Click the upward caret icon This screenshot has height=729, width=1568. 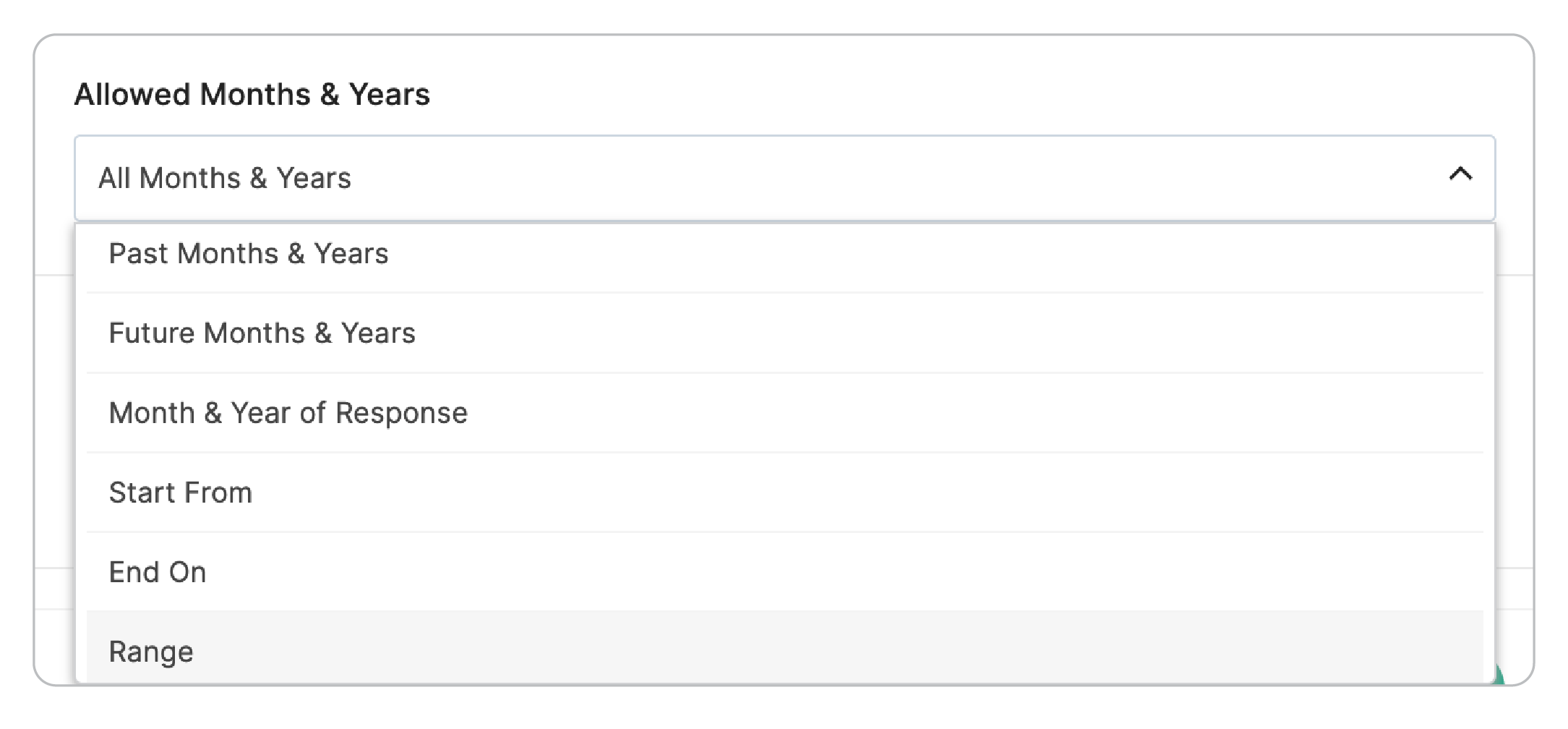tap(1460, 176)
